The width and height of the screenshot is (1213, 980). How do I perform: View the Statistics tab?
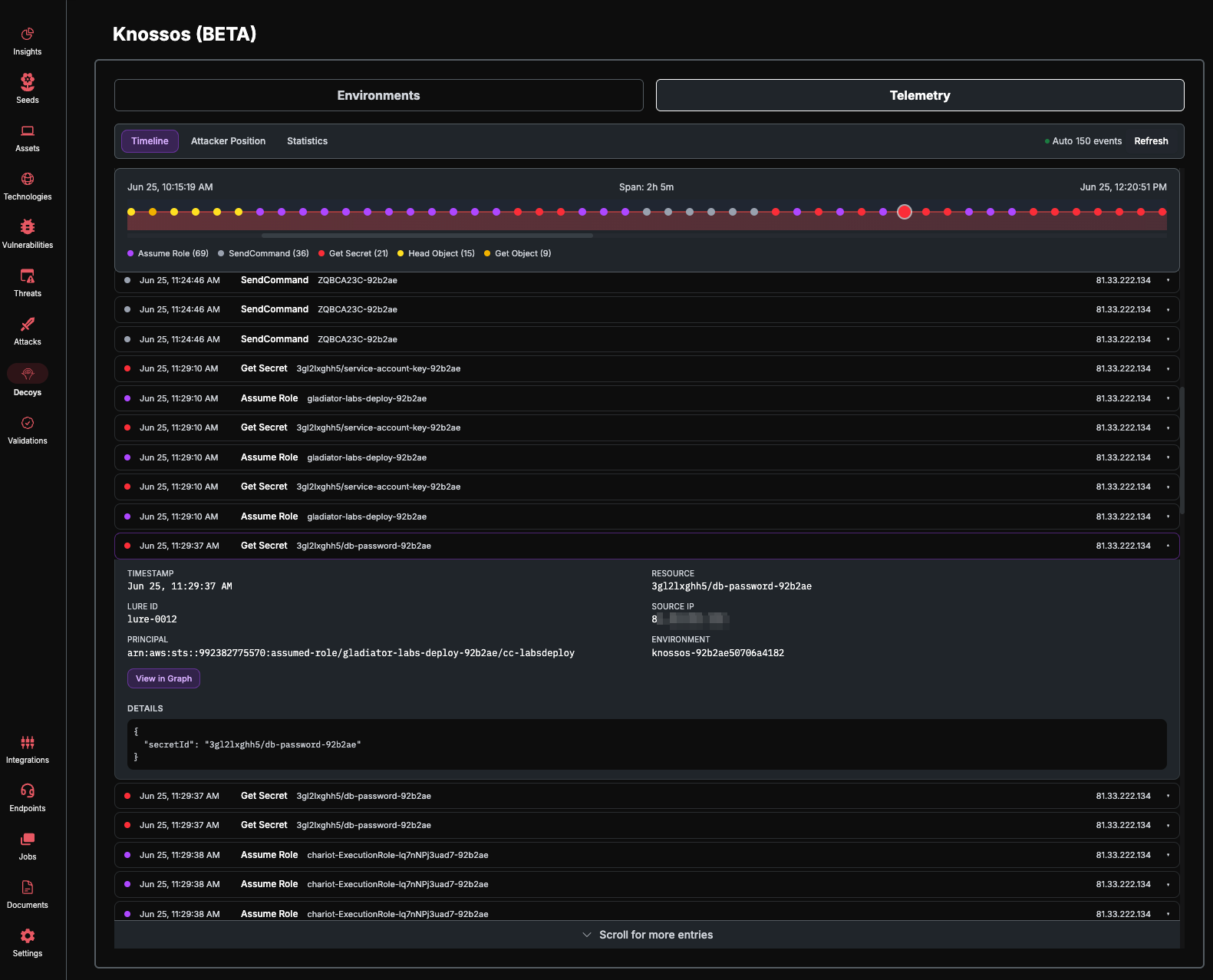pyautogui.click(x=307, y=141)
